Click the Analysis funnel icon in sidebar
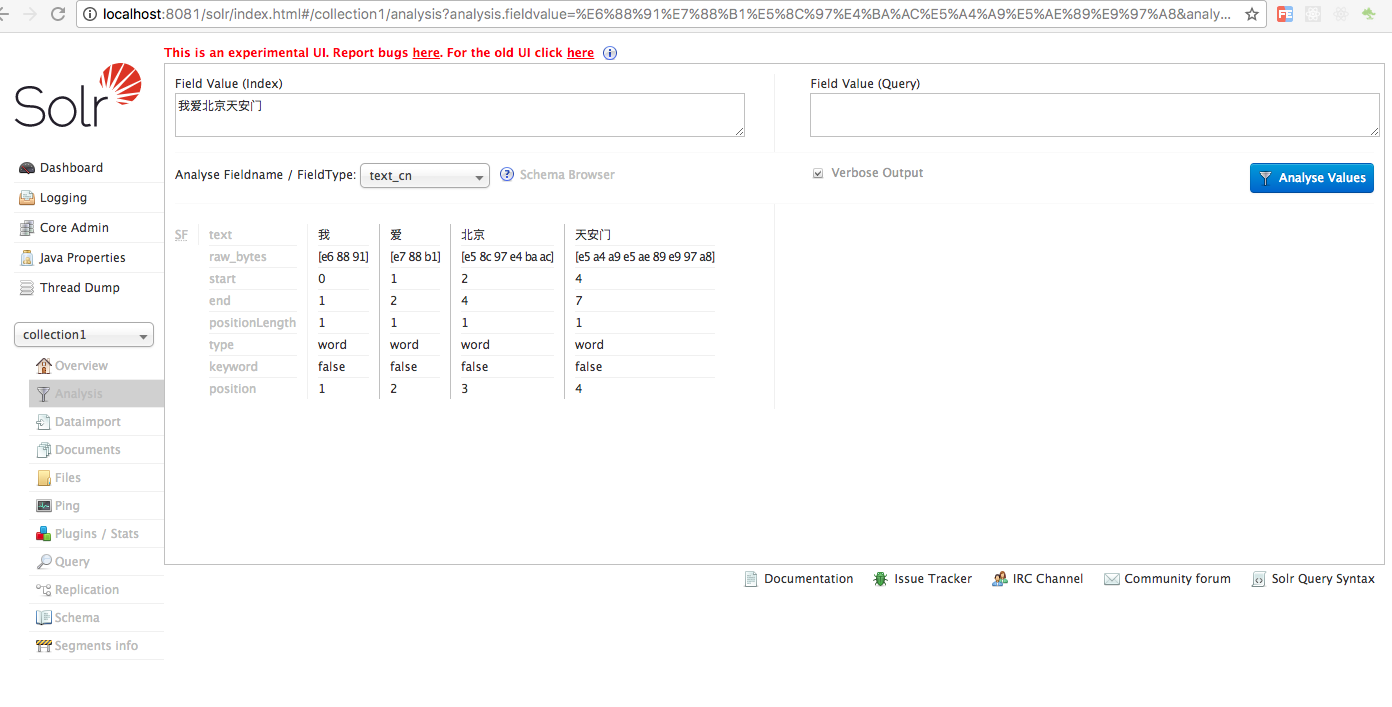Image resolution: width=1392 pixels, height=707 pixels. tap(44, 394)
